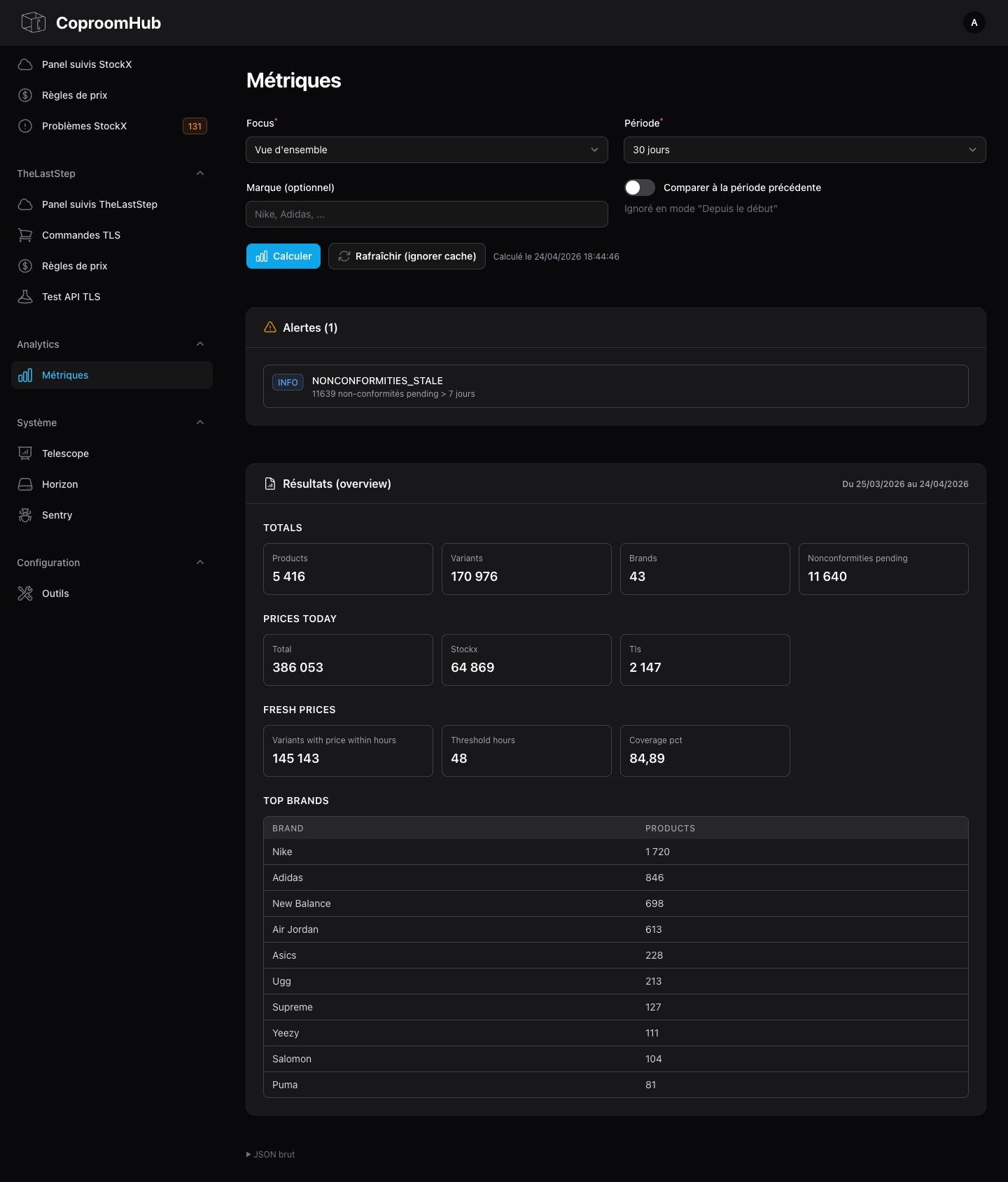Click the circular arrows icon in Rafraîchir button

point(344,256)
